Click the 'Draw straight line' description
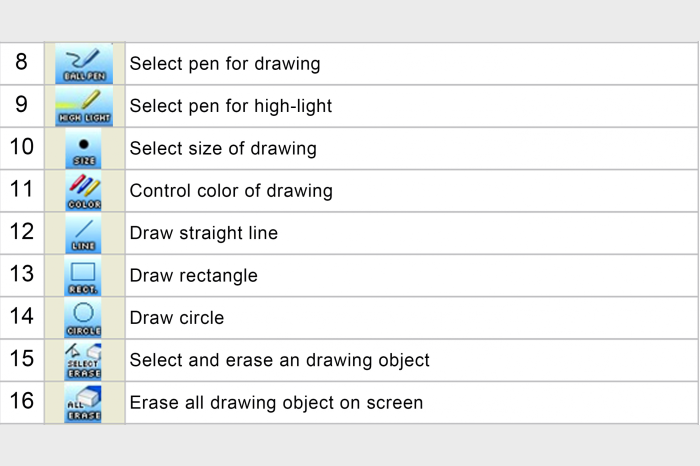This screenshot has height=466, width=700. 204,233
